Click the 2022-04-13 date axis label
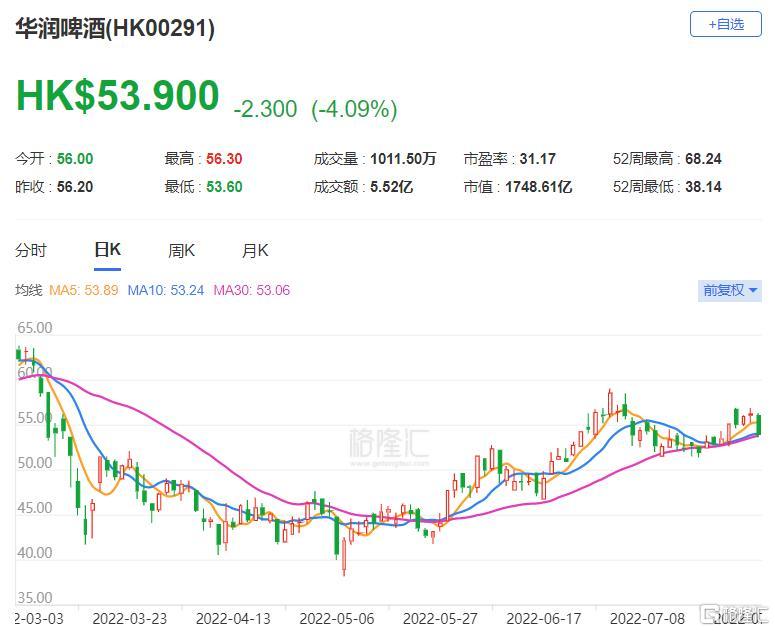775x631 pixels. 233,619
